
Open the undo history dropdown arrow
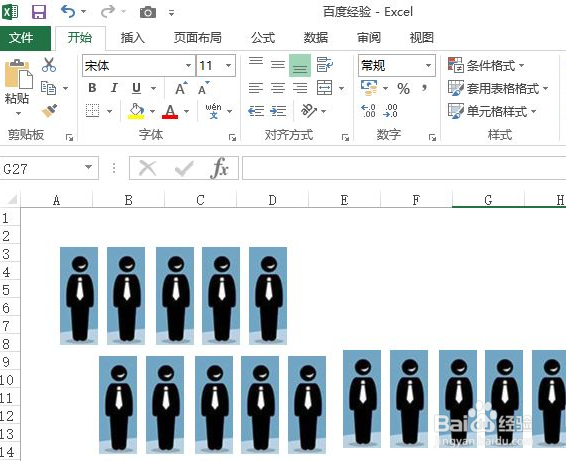(x=84, y=12)
